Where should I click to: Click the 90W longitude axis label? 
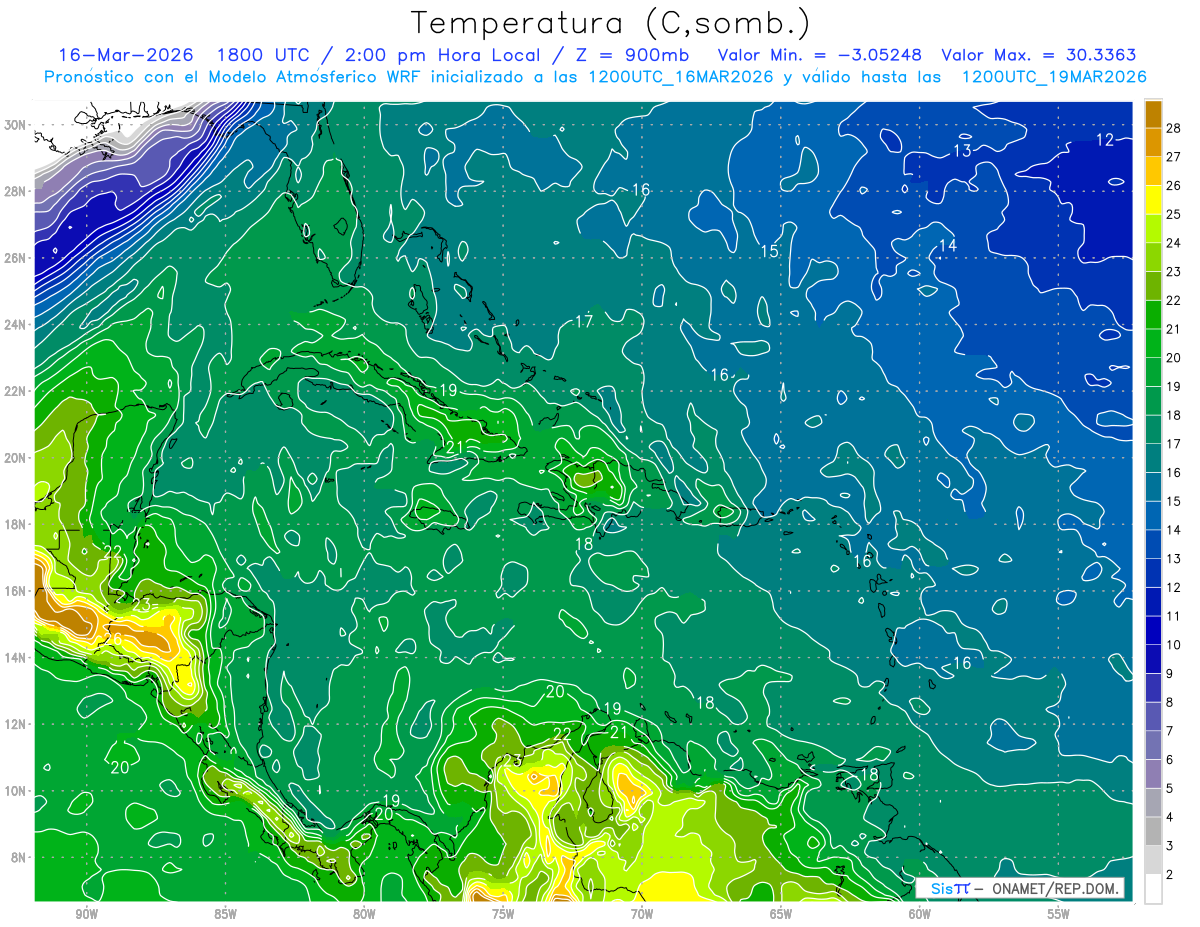point(86,915)
